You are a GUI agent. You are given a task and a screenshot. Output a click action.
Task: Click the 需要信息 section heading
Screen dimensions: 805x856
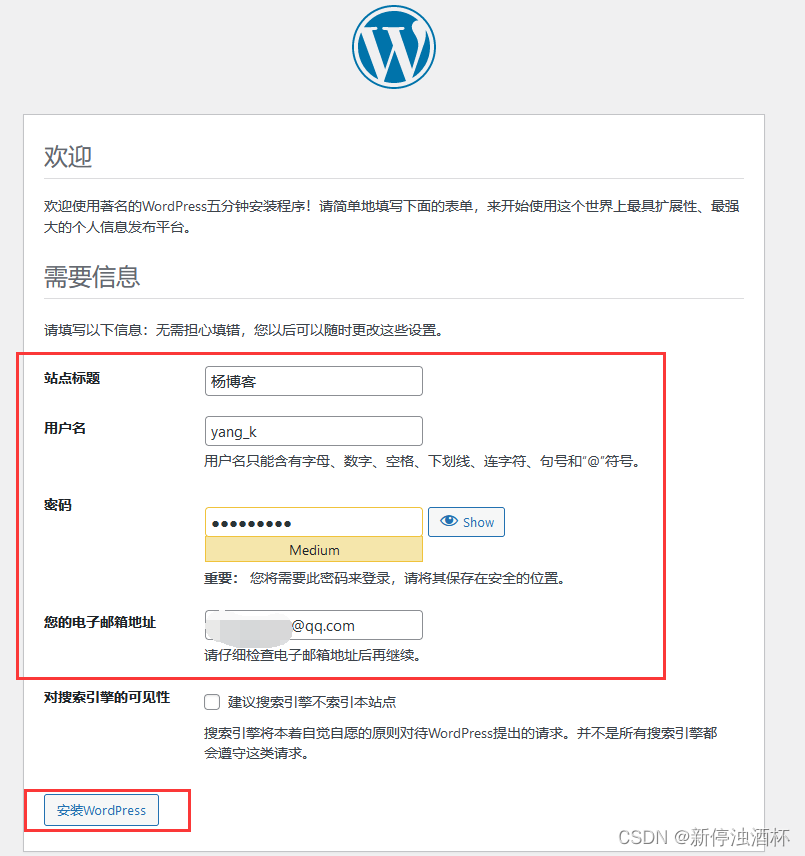(x=92, y=276)
